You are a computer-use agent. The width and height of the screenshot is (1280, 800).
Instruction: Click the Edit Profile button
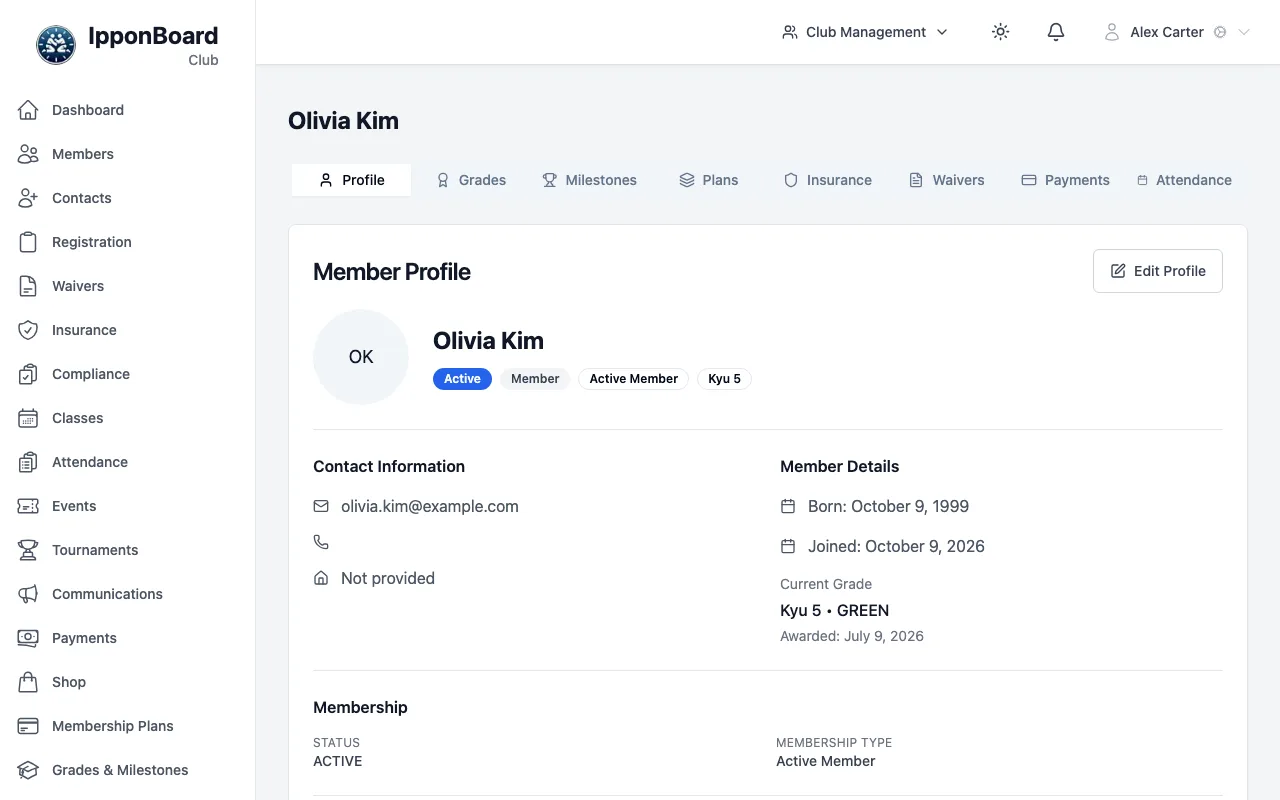[1158, 271]
